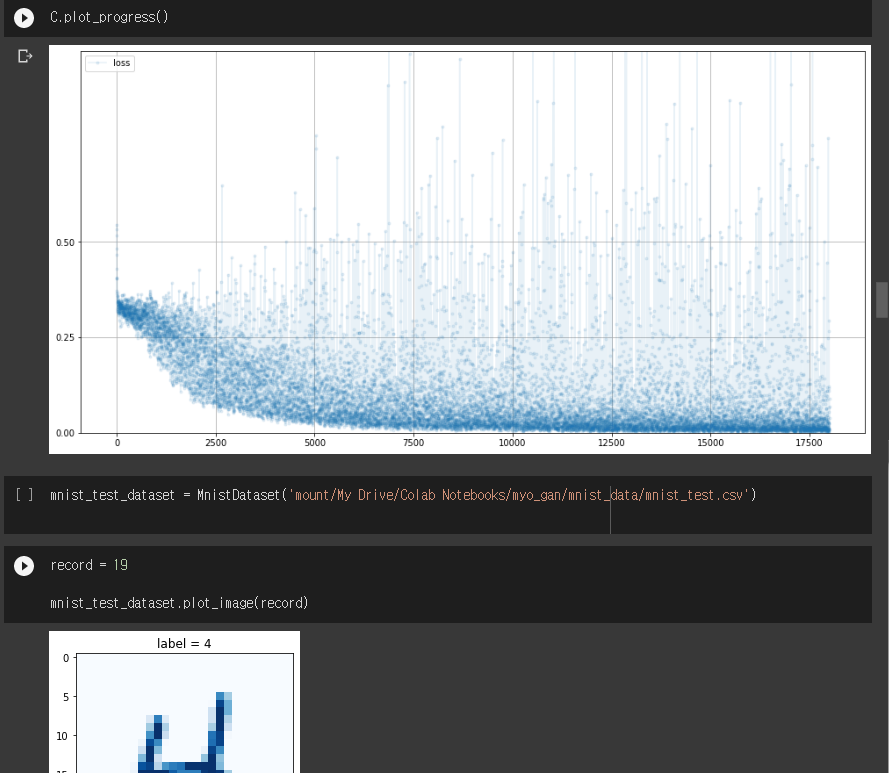Click the C.plot_progress() code text

[x=109, y=17]
